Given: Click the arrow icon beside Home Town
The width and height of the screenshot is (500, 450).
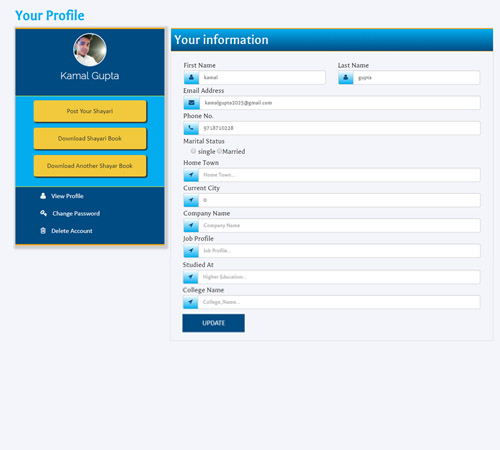Looking at the screenshot, I should 191,175.
